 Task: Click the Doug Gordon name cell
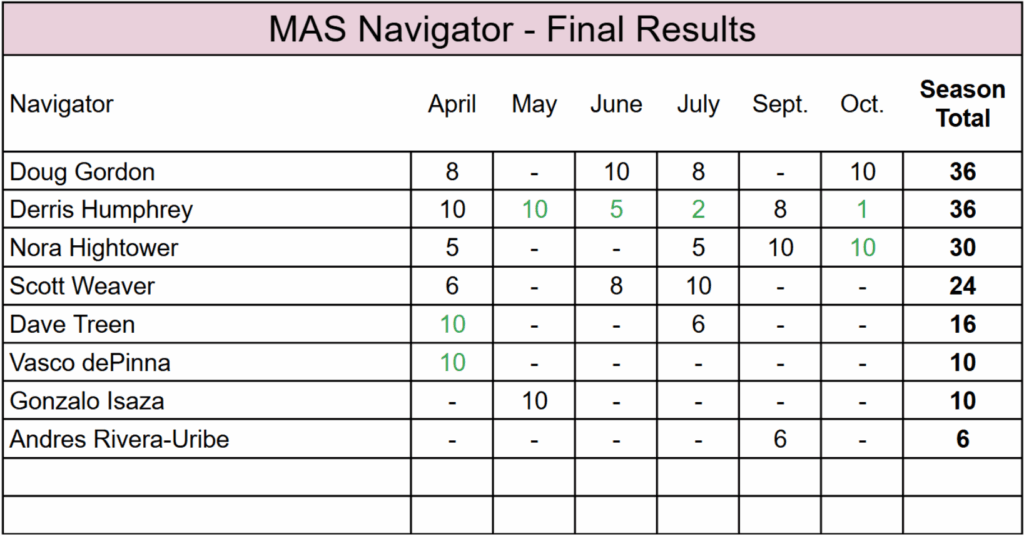click(83, 172)
